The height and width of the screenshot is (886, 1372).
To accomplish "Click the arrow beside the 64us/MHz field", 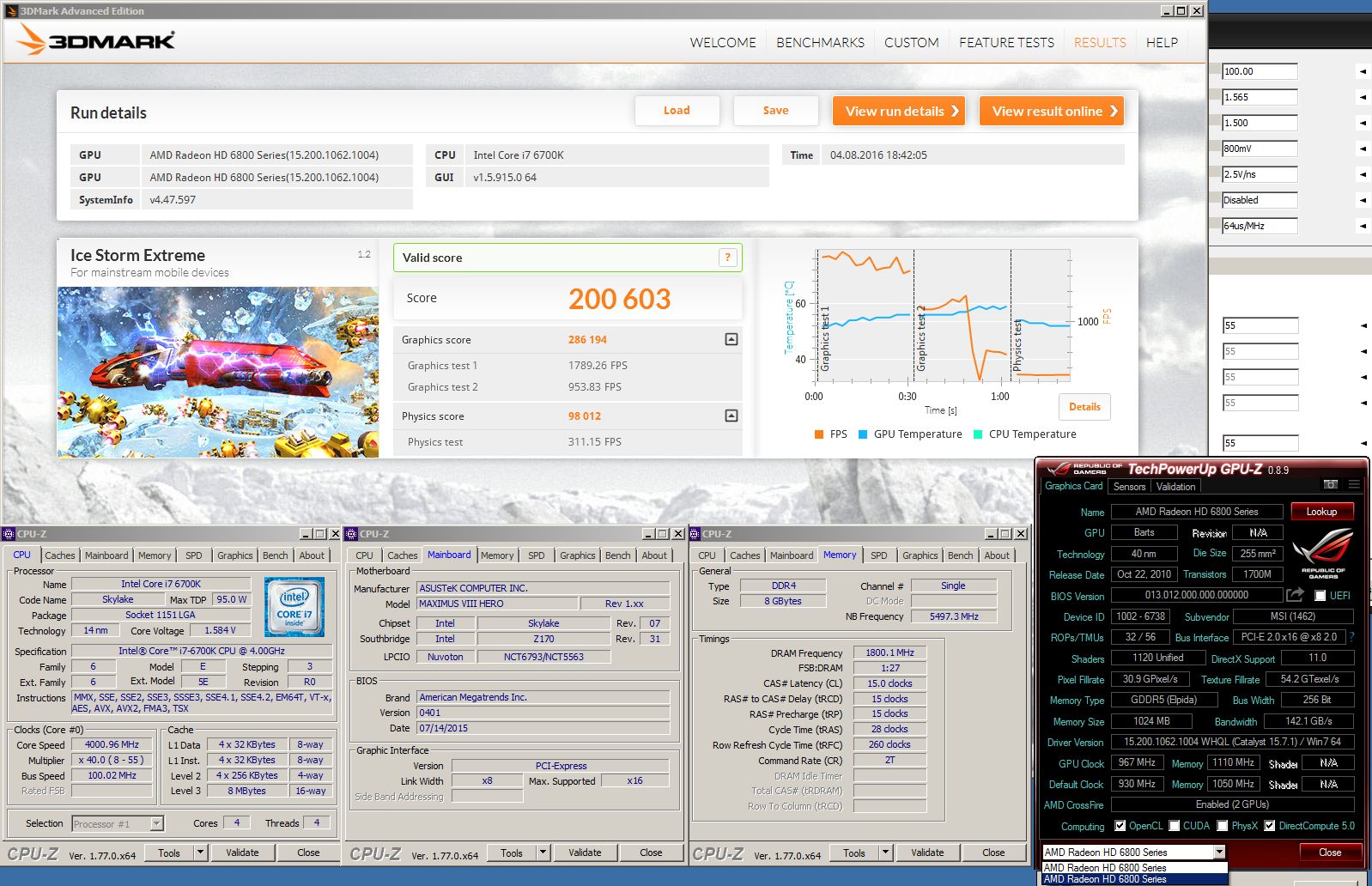I will pos(1363,226).
